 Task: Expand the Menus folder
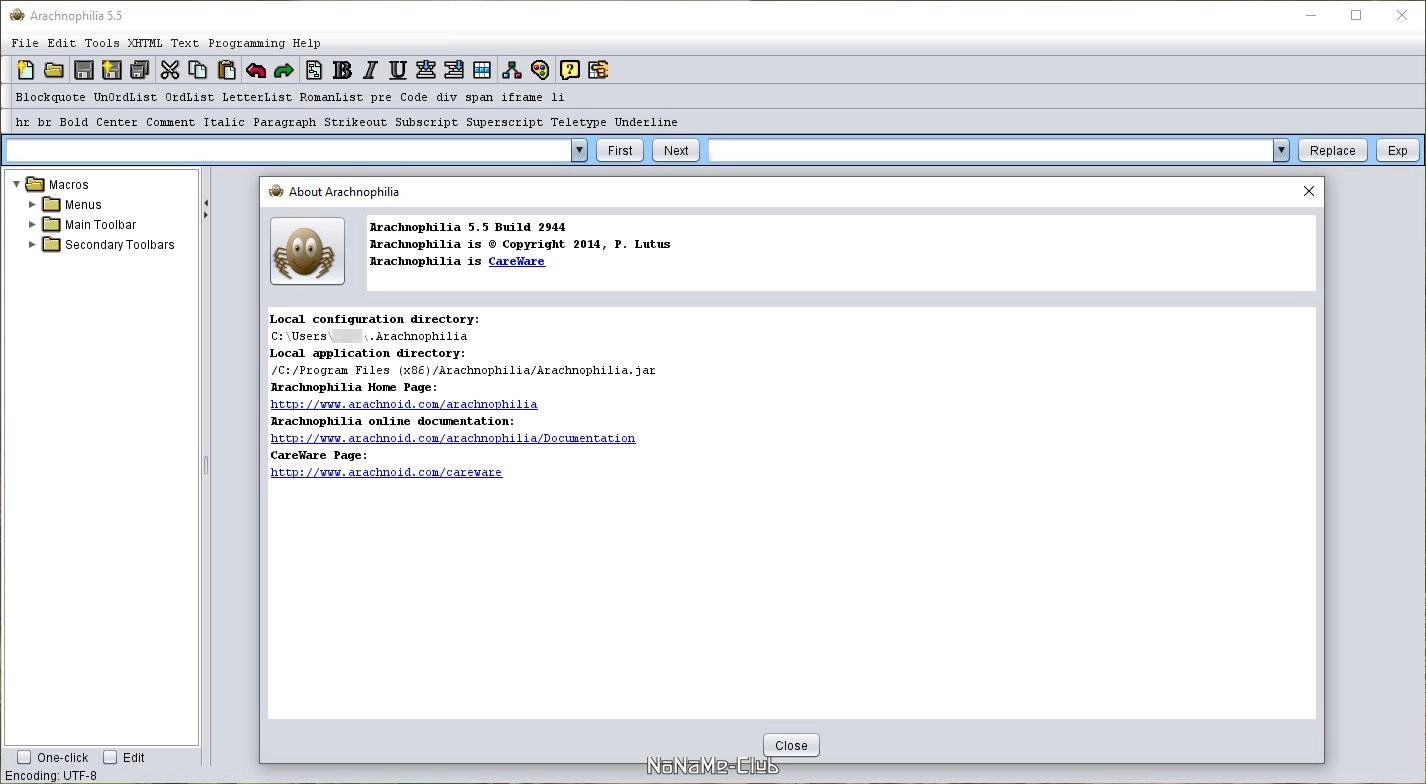coord(32,204)
